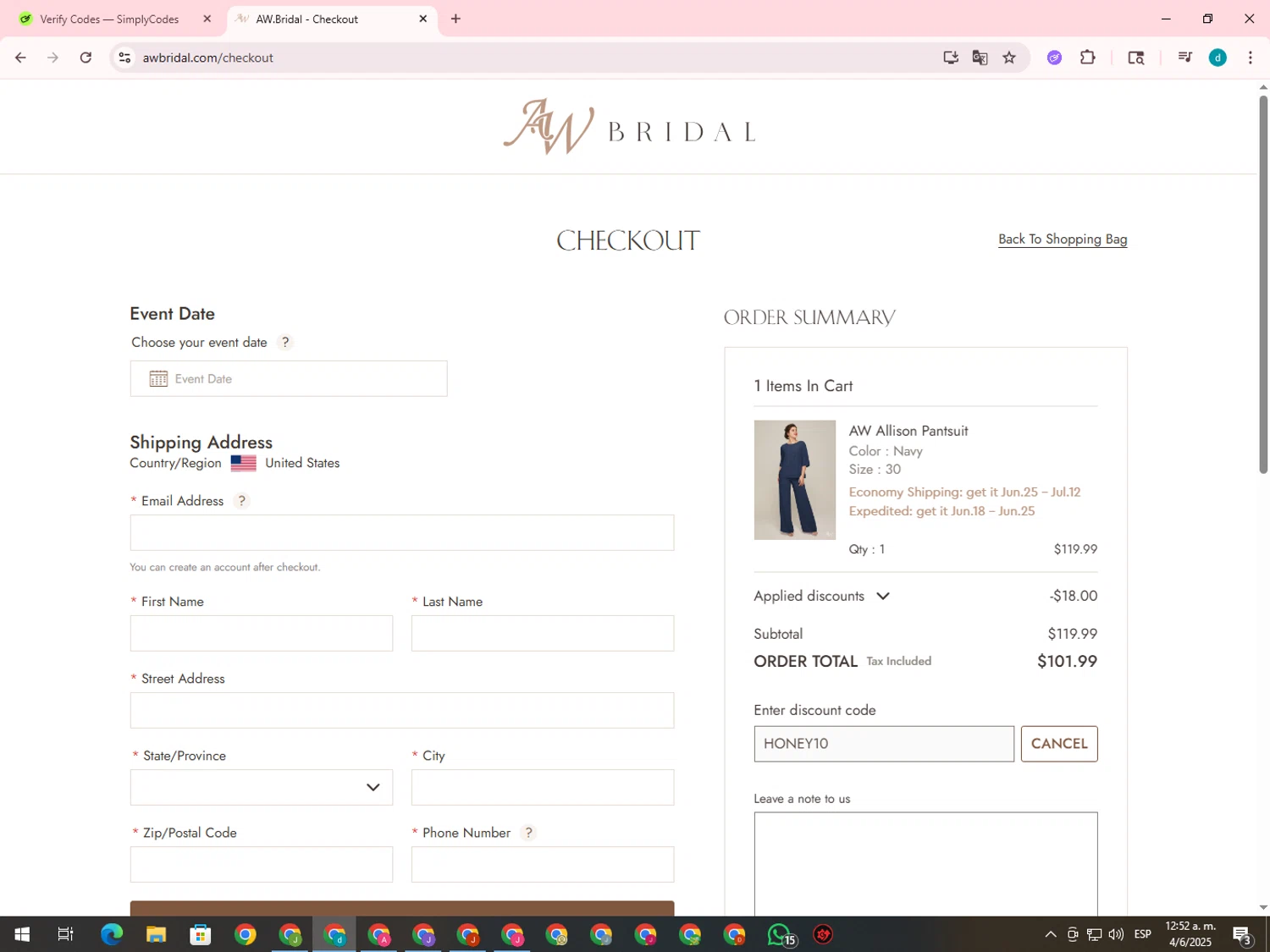Image resolution: width=1270 pixels, height=952 pixels.
Task: Focus the Street Address field
Action: coord(402,710)
